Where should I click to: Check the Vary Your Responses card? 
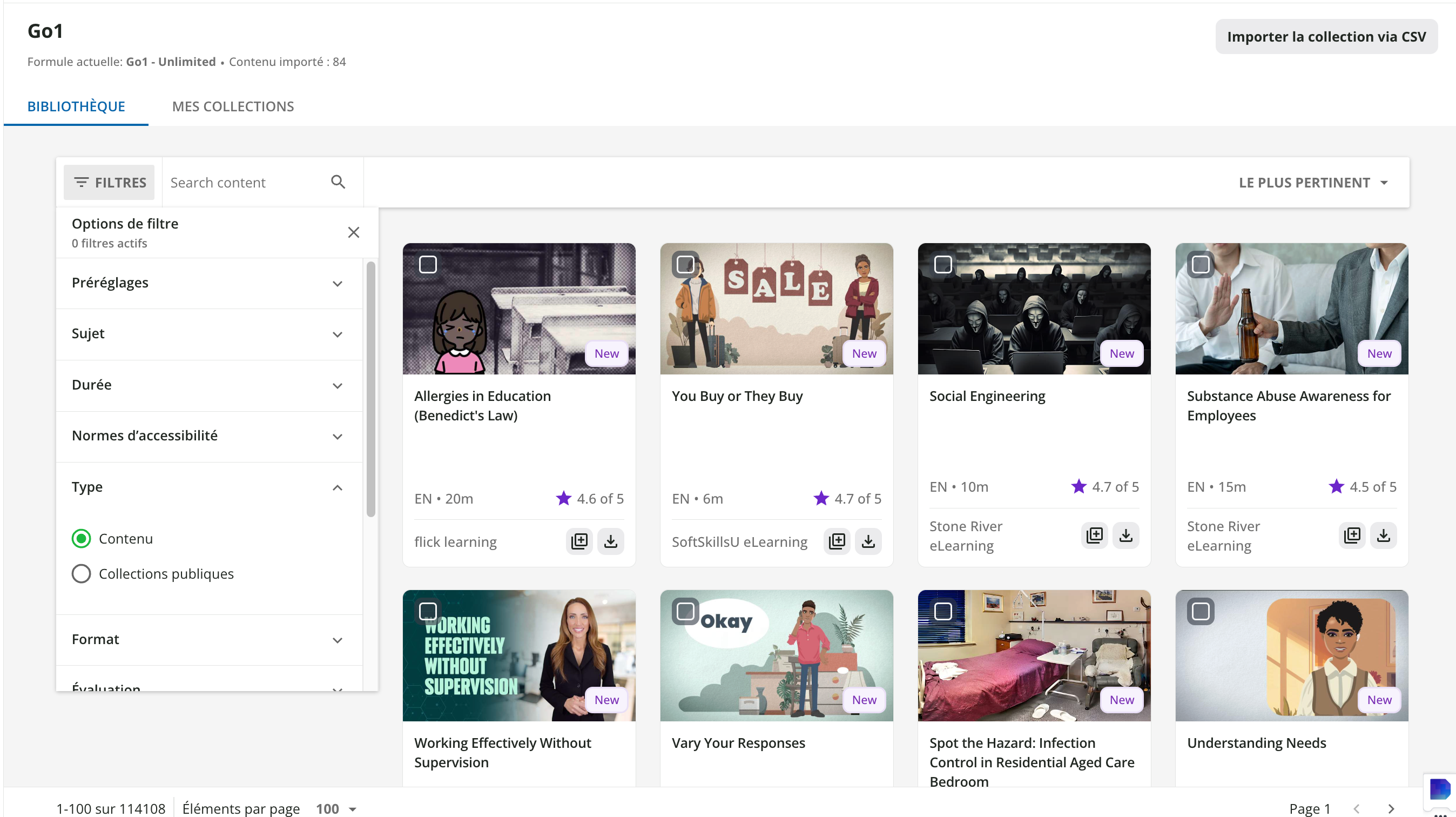pos(686,611)
